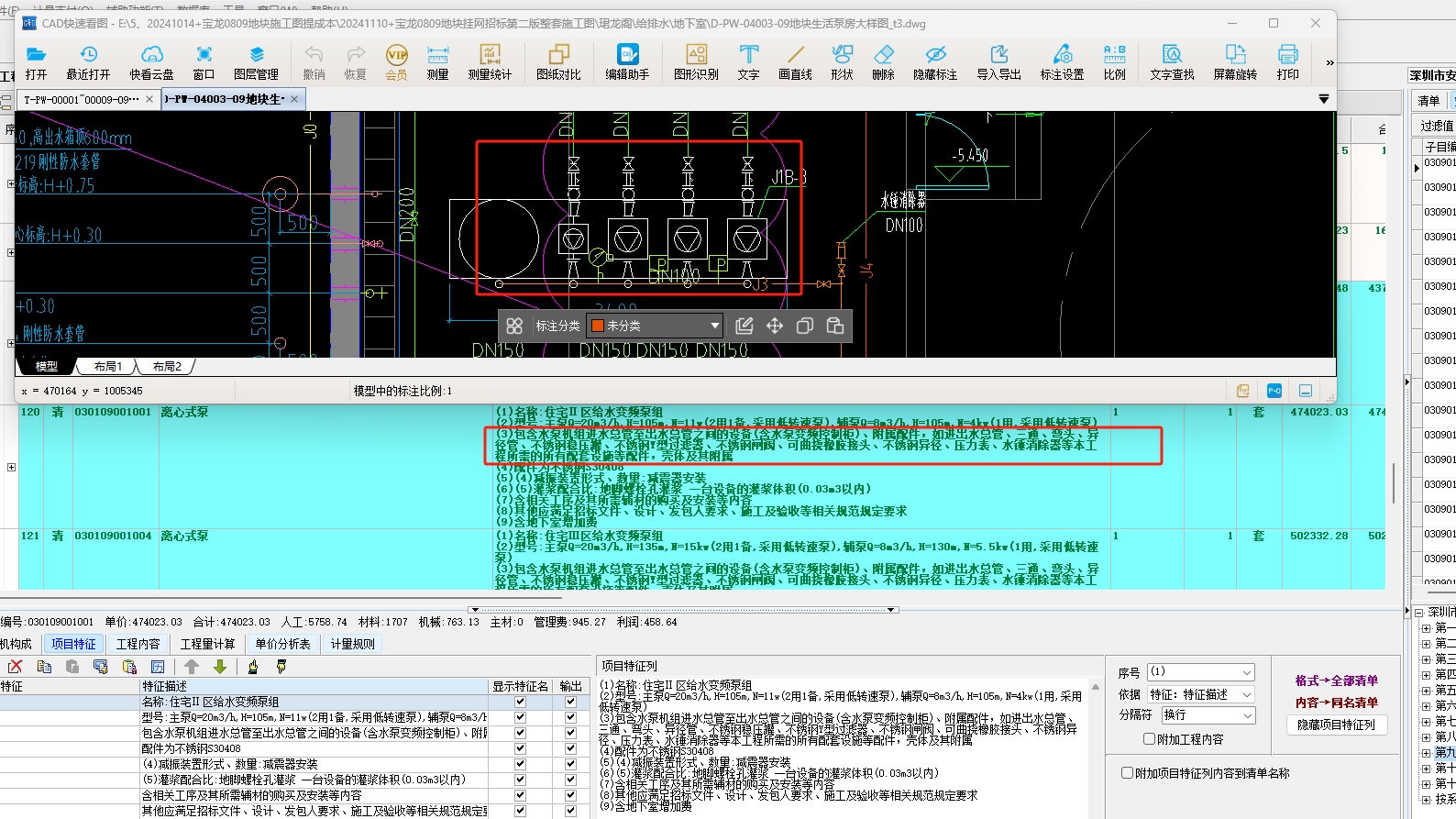Screen dimensions: 1456x819
Task: Uncheck 显示特征名 for 名称:住宅II区给水变频泵组 row
Action: (x=520, y=702)
